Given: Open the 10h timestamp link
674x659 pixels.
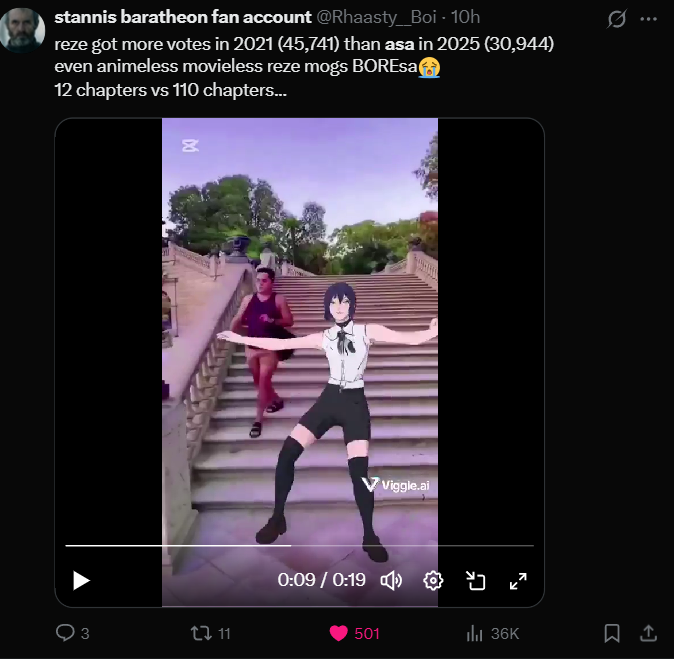Looking at the screenshot, I should pyautogui.click(x=465, y=17).
